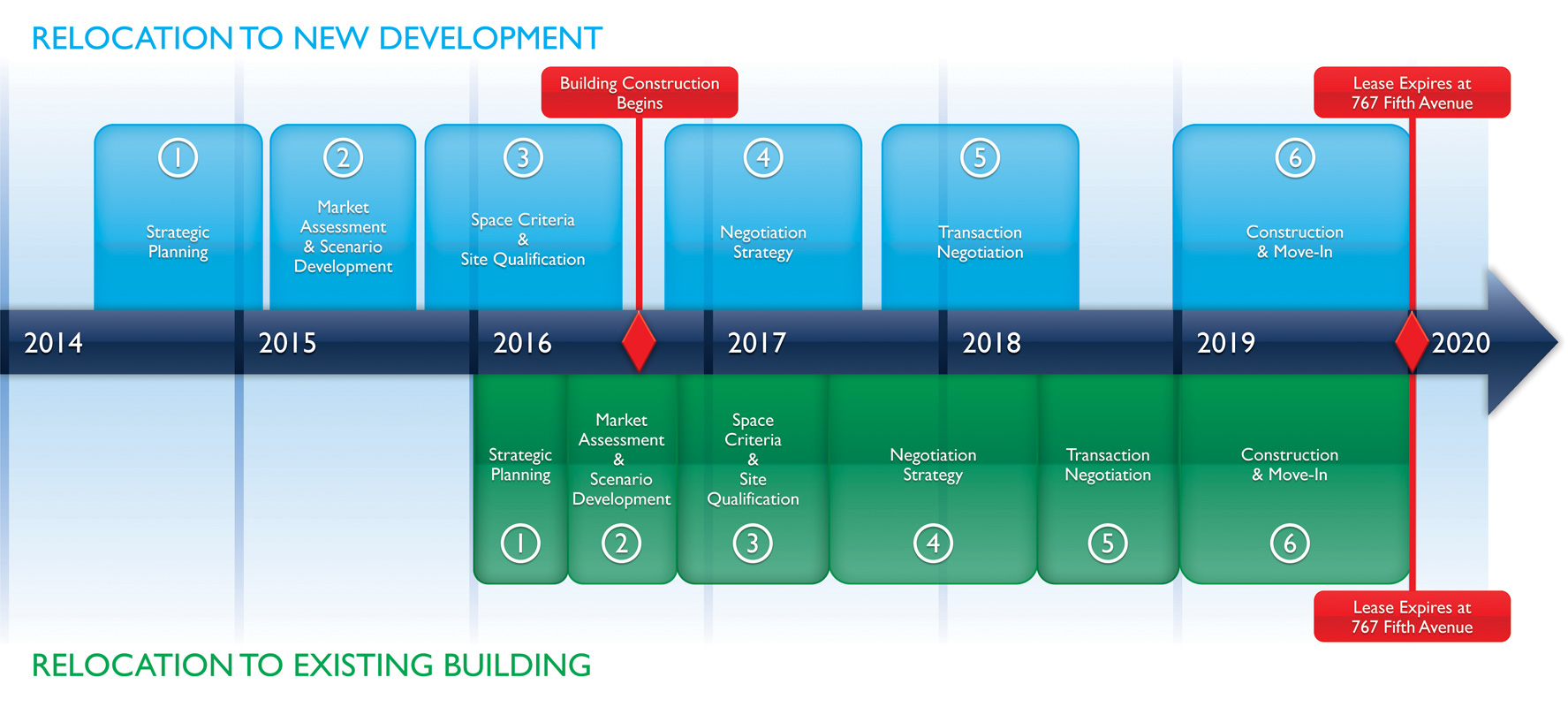Click the blue circled number 5 icon
The width and height of the screenshot is (1568, 715).
coord(980,158)
